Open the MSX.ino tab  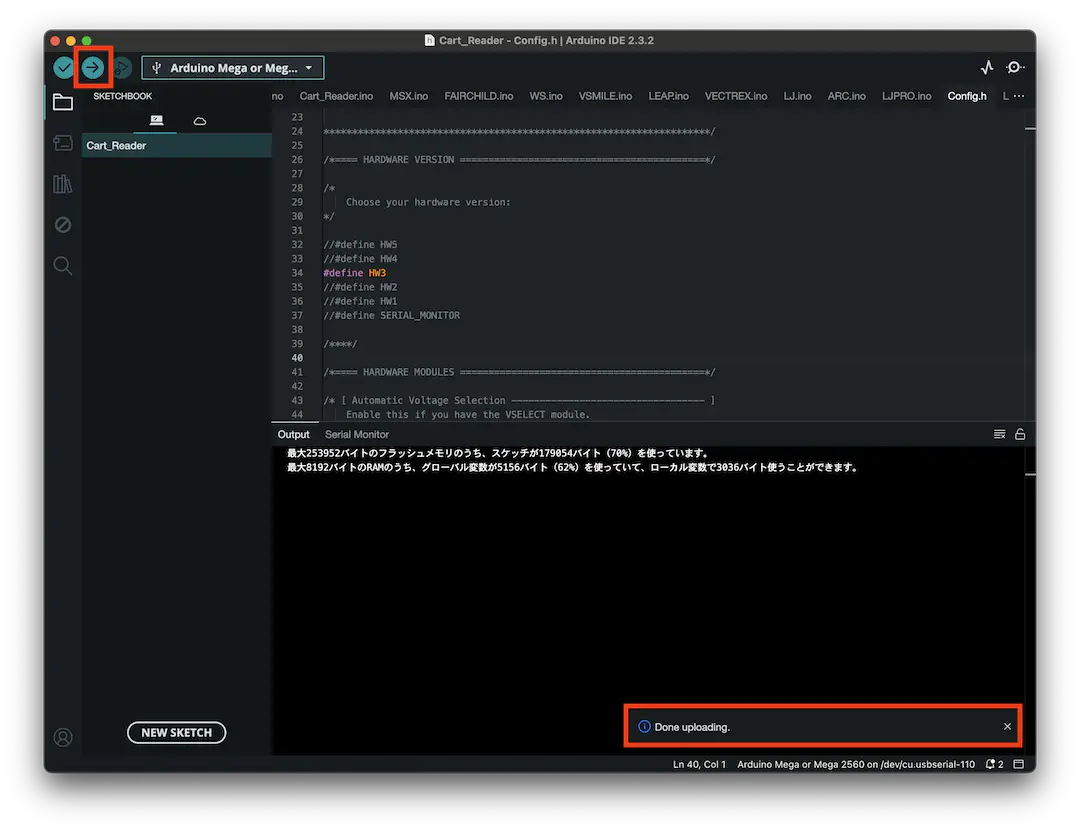[x=408, y=96]
